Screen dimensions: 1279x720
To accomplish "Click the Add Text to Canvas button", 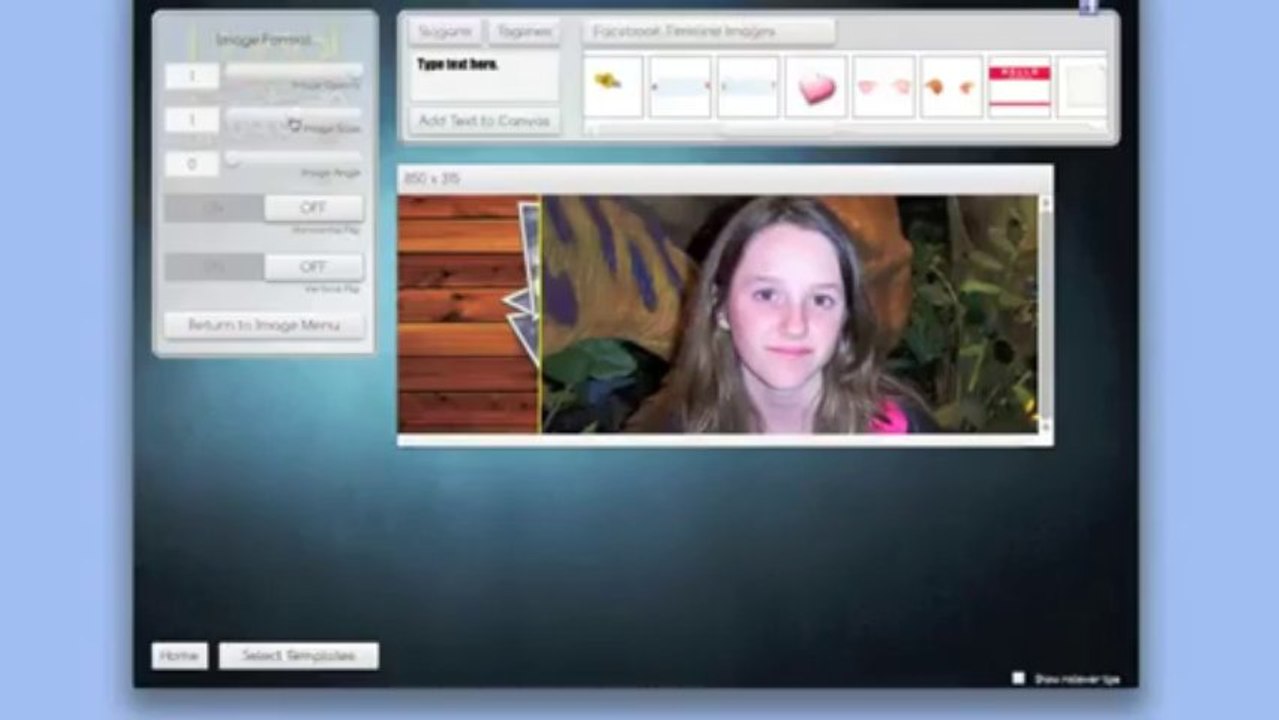I will [x=484, y=121].
